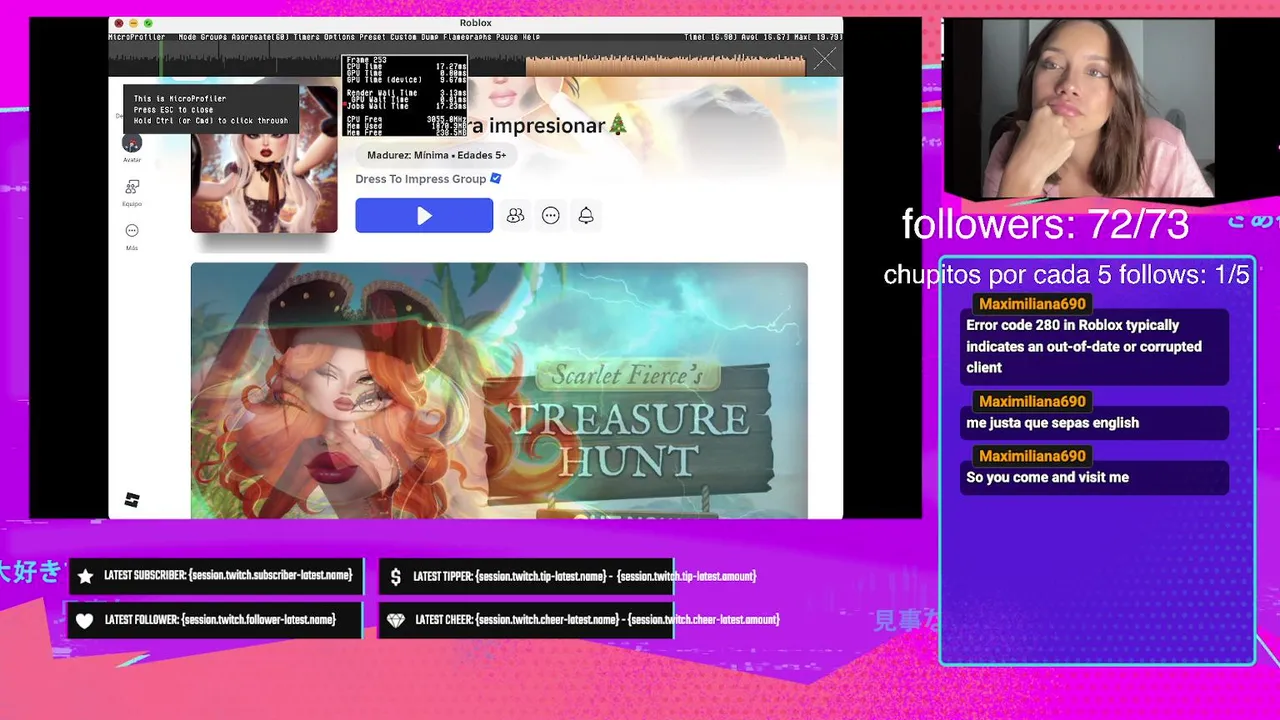The image size is (1280, 720).
Task: Click the 'So you come and visit me' message
Action: coord(1095,477)
